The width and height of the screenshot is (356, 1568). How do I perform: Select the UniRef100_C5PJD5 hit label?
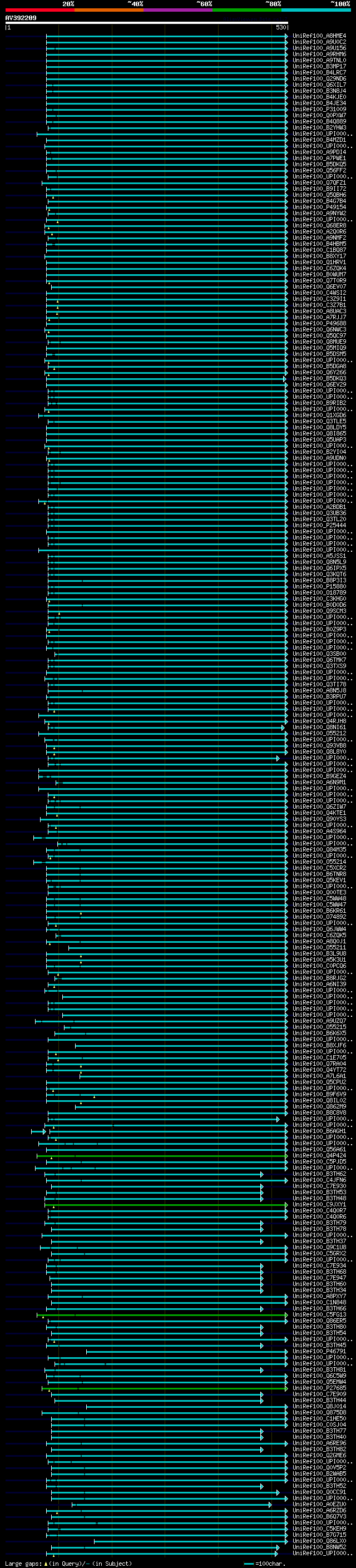[x=319, y=1161]
